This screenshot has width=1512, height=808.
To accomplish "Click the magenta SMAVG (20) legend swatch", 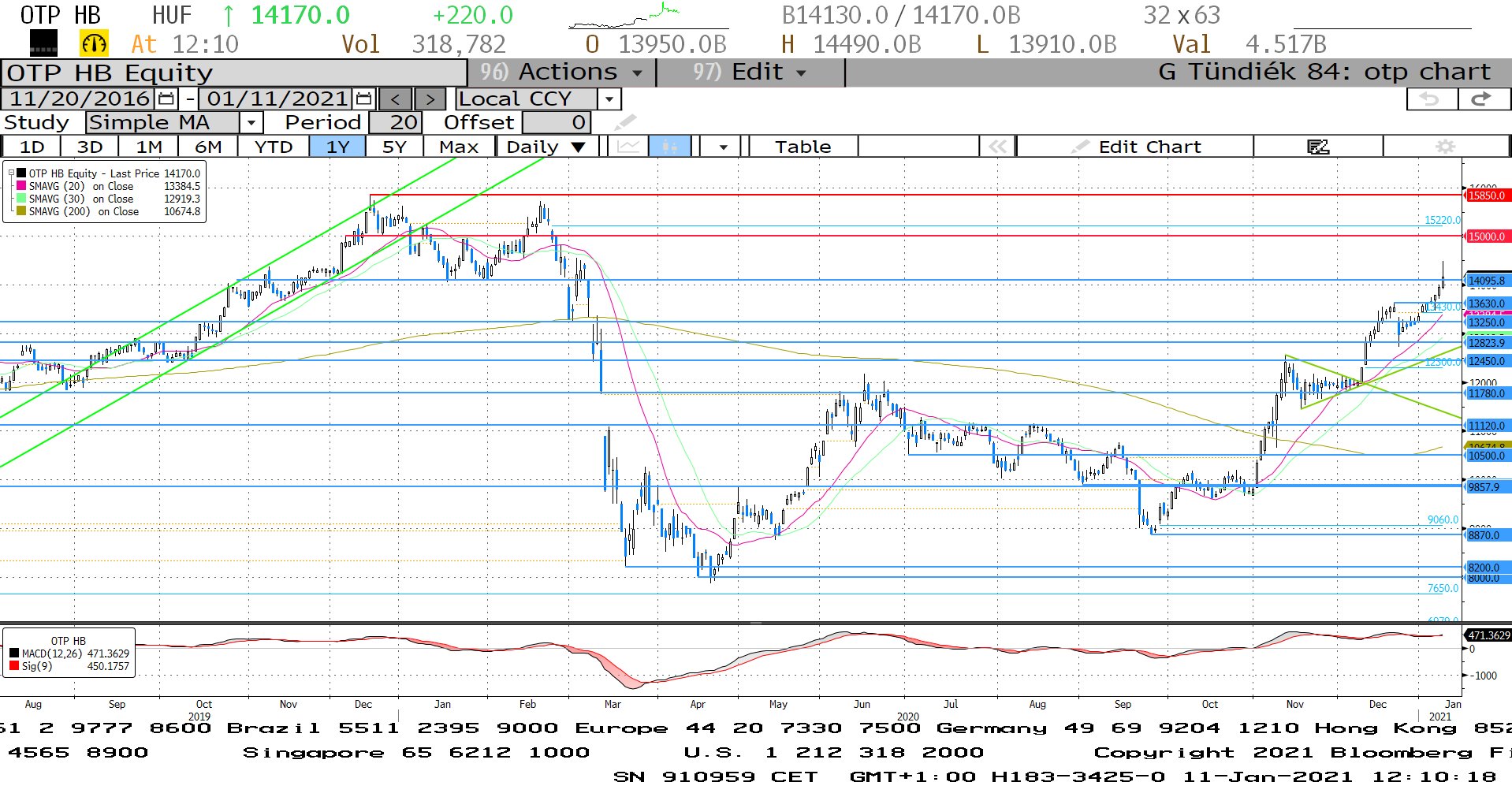I will click(21, 186).
